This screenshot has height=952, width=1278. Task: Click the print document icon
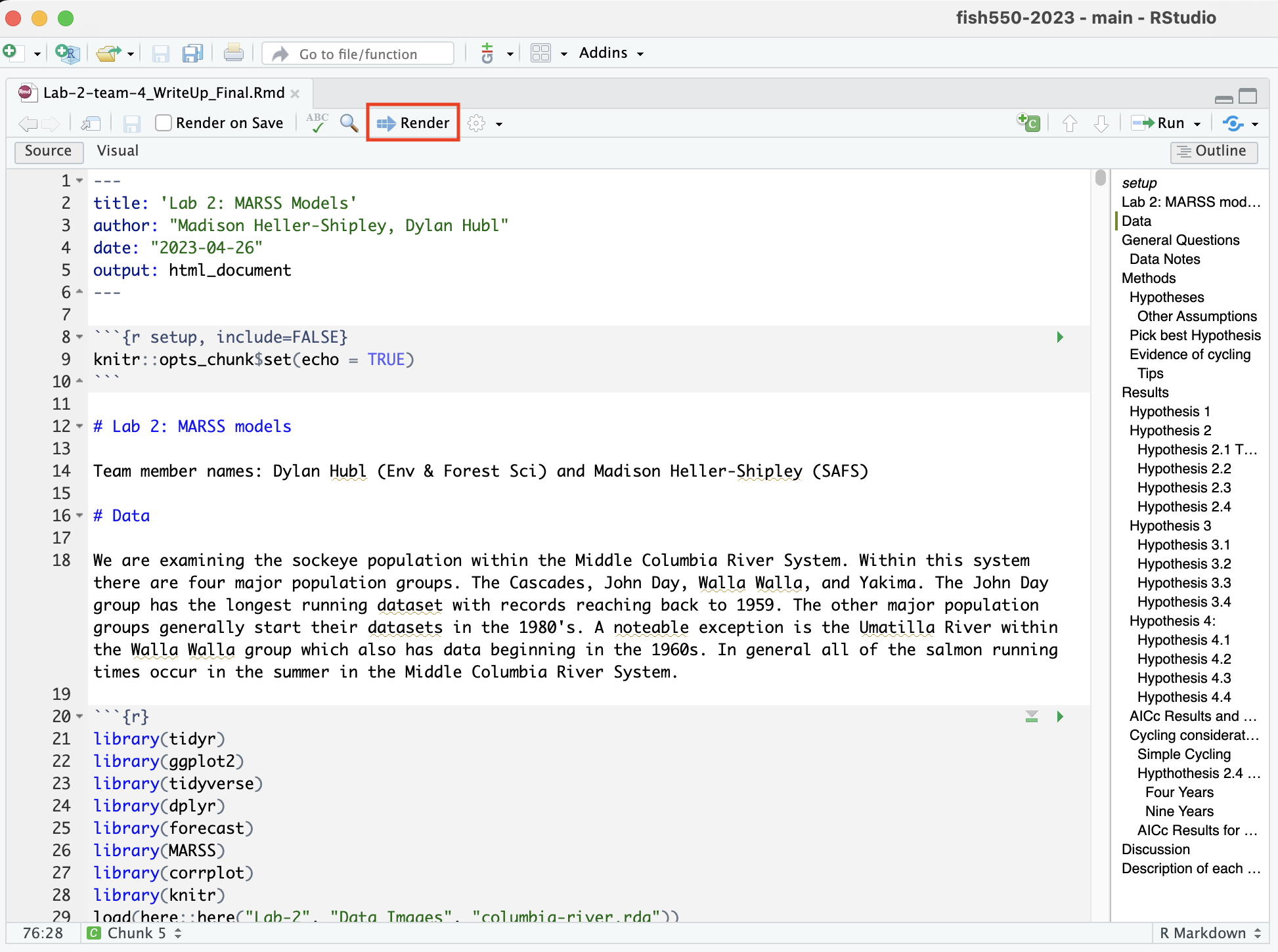(x=233, y=53)
